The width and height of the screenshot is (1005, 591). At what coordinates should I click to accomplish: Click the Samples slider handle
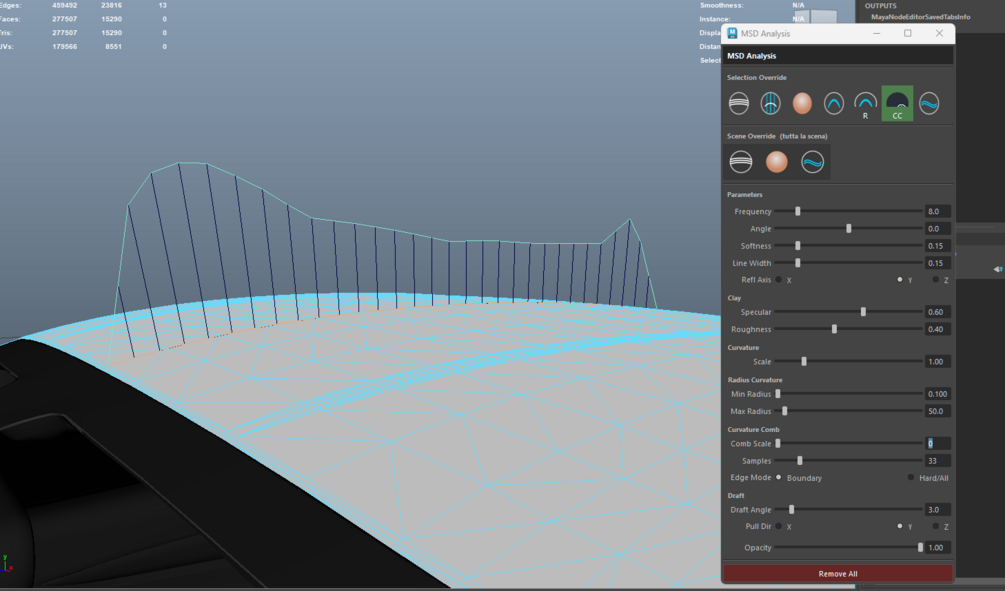(799, 460)
